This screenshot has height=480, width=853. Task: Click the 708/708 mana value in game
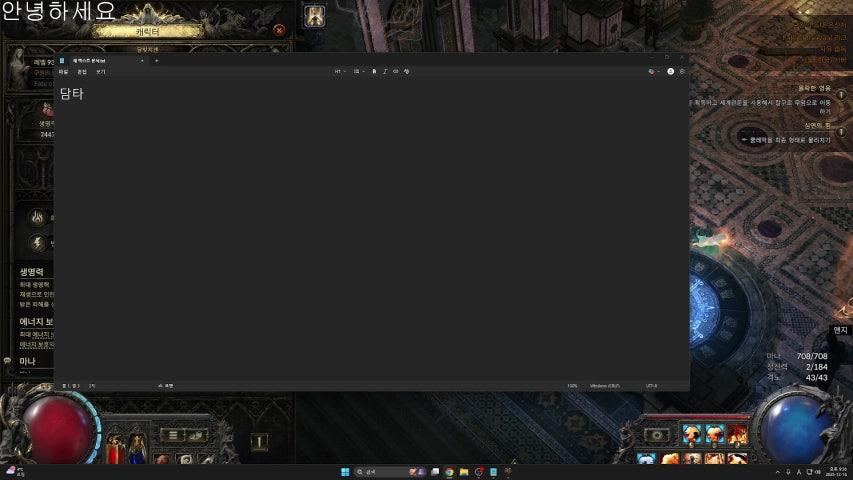[x=812, y=356]
